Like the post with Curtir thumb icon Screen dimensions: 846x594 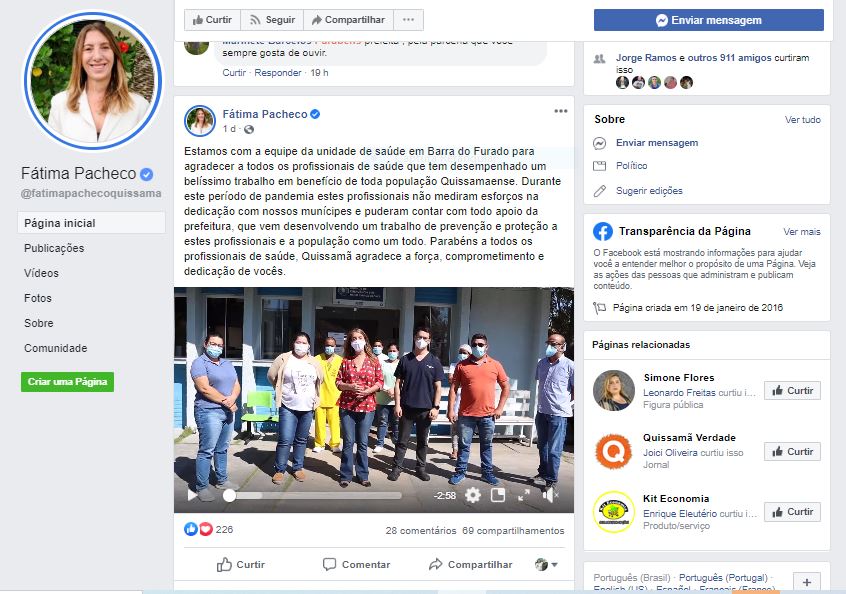point(241,564)
